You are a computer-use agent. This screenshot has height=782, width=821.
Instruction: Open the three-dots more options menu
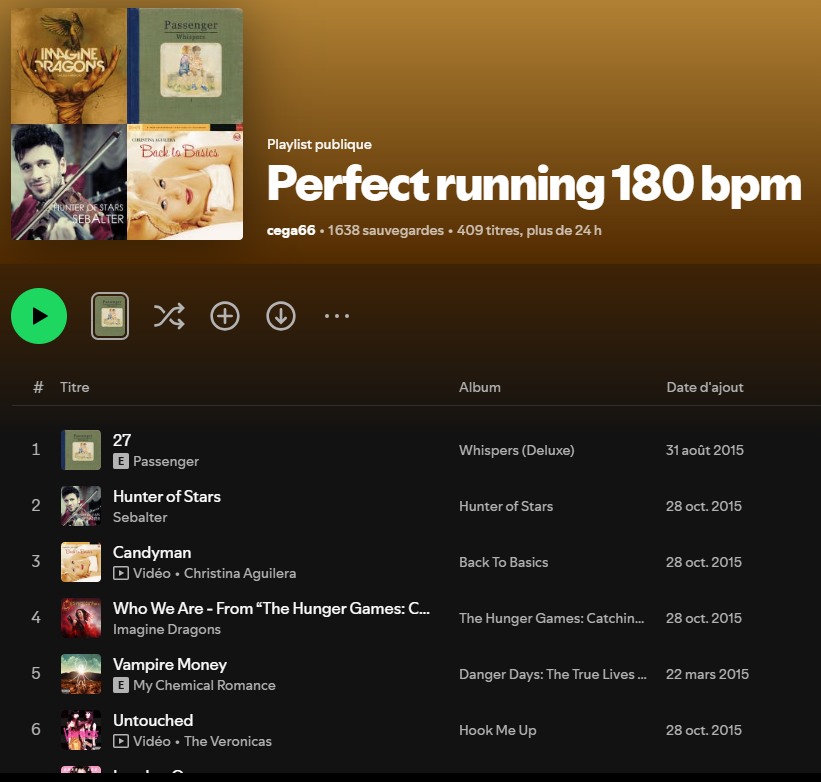(x=337, y=317)
